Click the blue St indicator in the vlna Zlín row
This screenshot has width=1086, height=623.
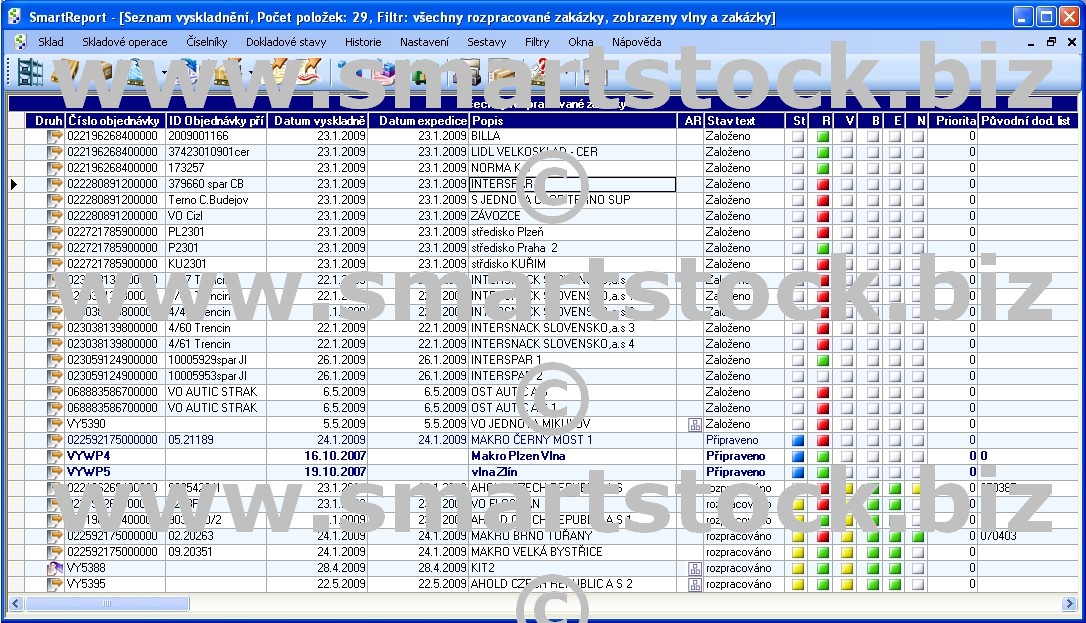798,472
